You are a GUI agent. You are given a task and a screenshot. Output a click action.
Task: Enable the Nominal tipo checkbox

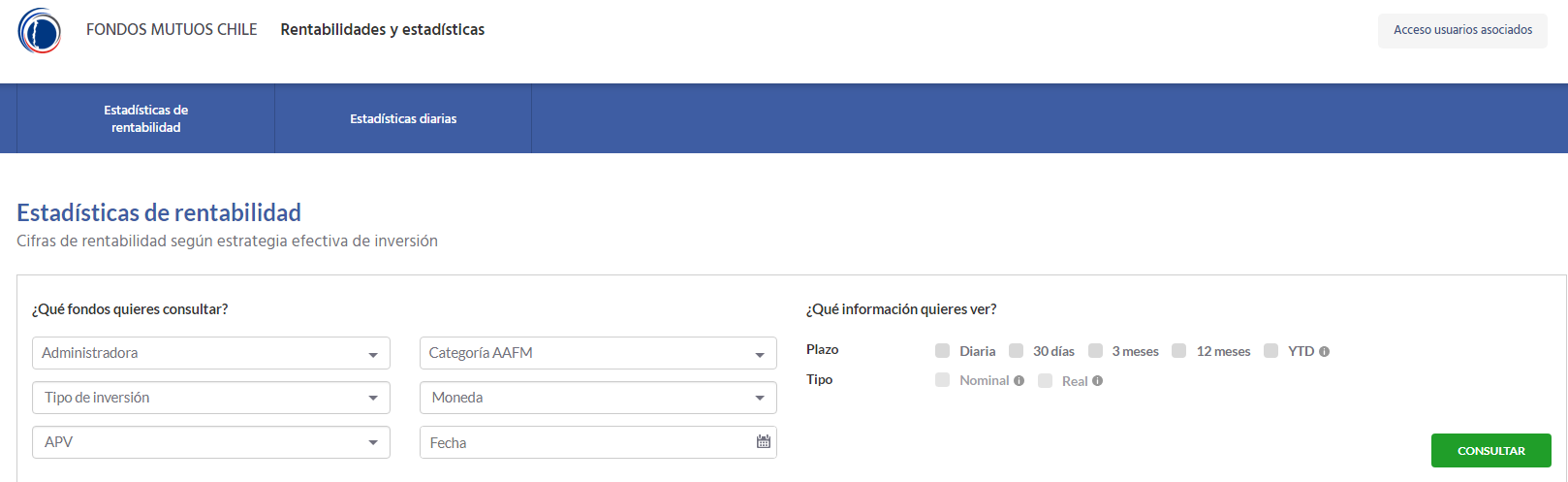click(942, 380)
